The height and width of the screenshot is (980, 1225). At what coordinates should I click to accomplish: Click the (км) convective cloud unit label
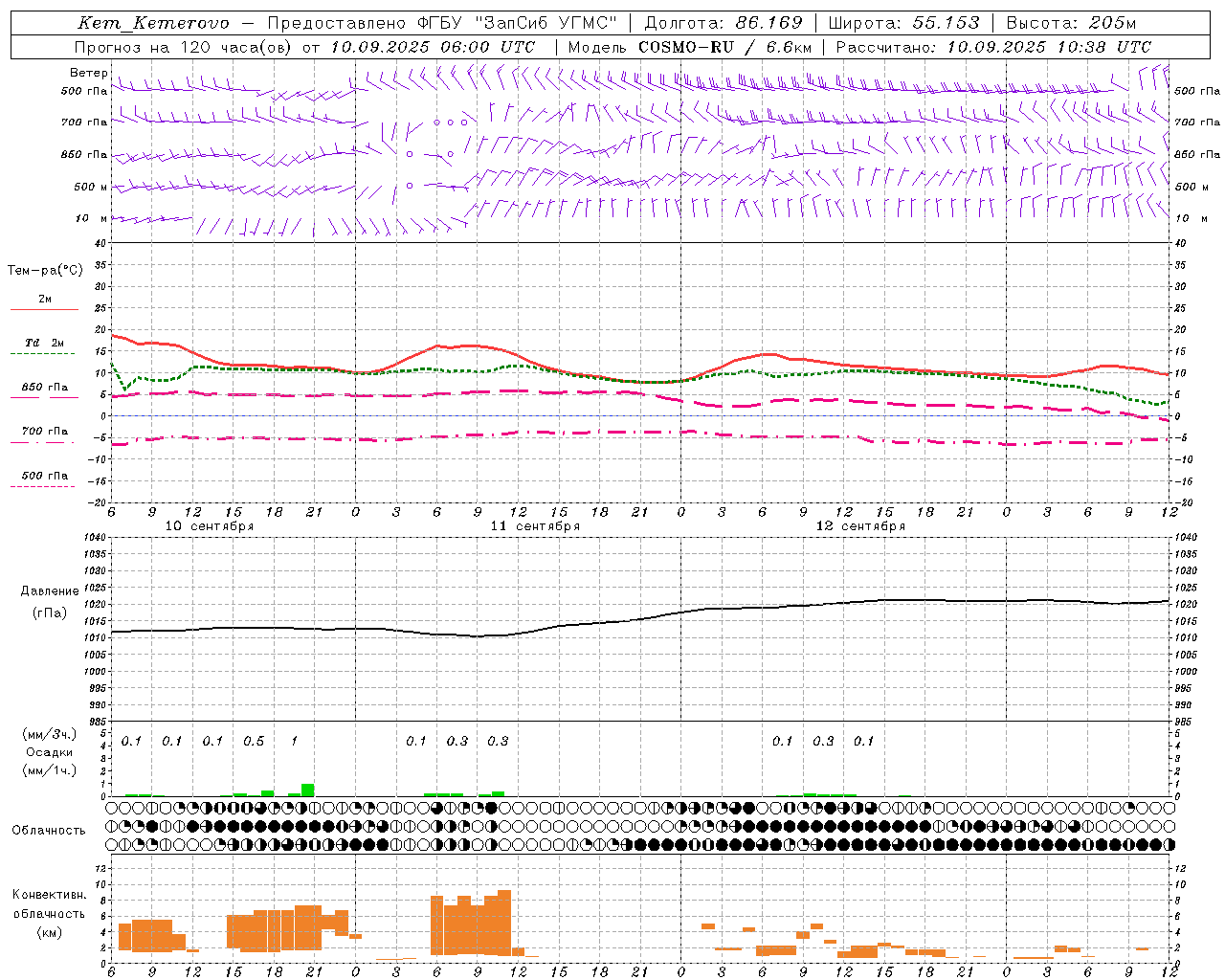click(50, 932)
